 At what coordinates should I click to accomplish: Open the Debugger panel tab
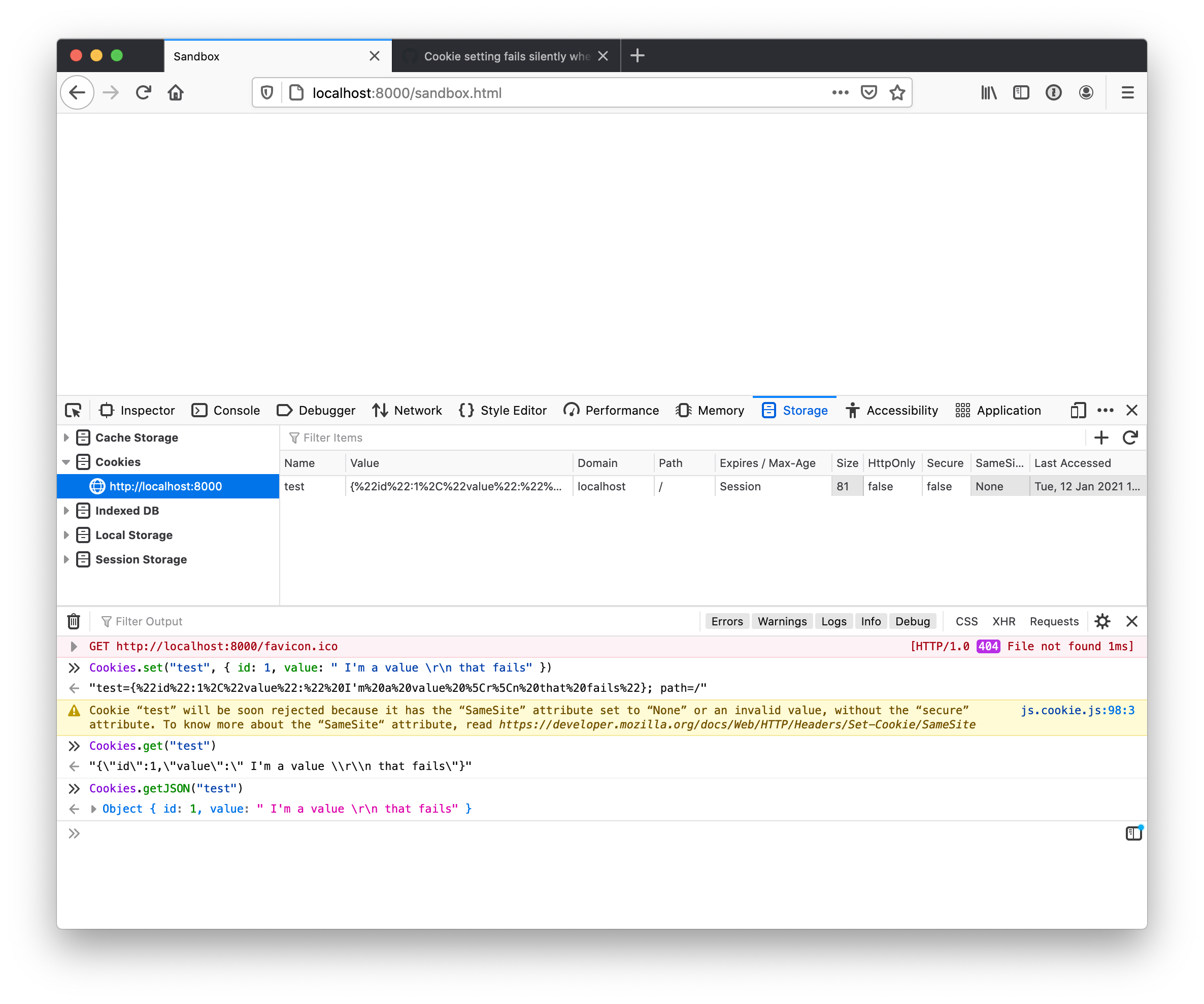pos(316,411)
